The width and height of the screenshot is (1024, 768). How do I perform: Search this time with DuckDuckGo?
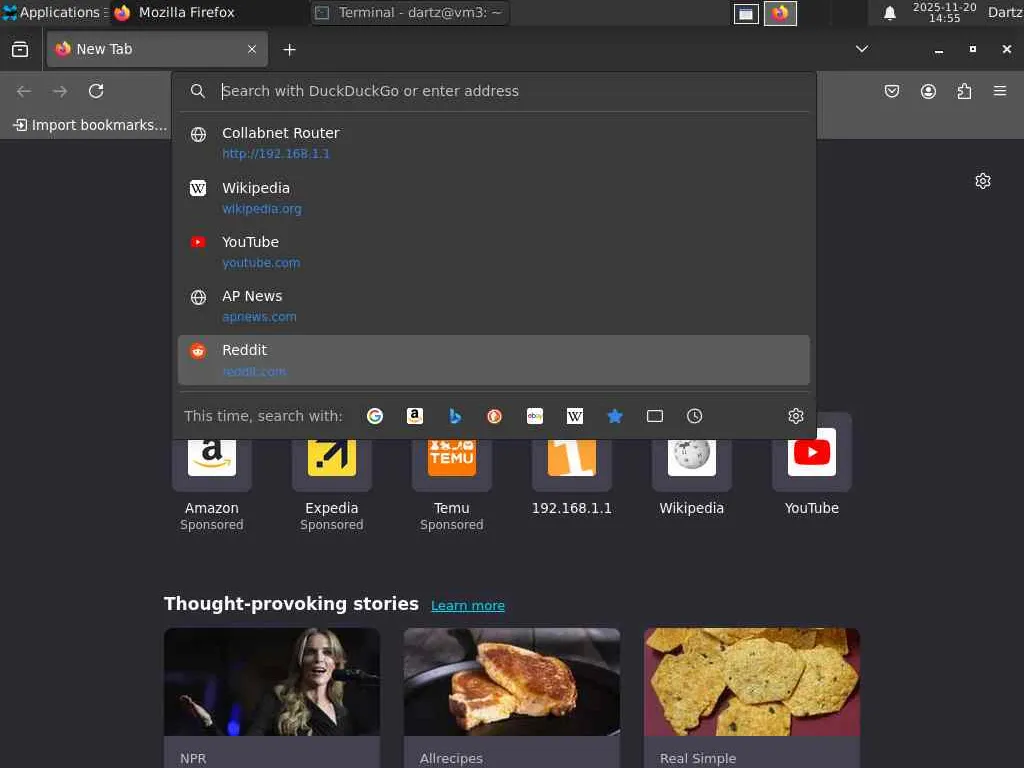494,416
